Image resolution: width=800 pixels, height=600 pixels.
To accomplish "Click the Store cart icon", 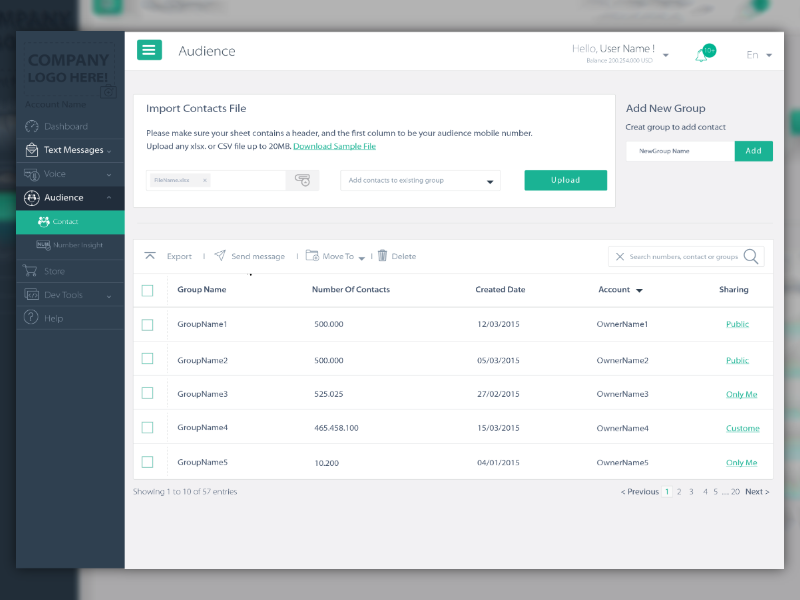I will (30, 270).
